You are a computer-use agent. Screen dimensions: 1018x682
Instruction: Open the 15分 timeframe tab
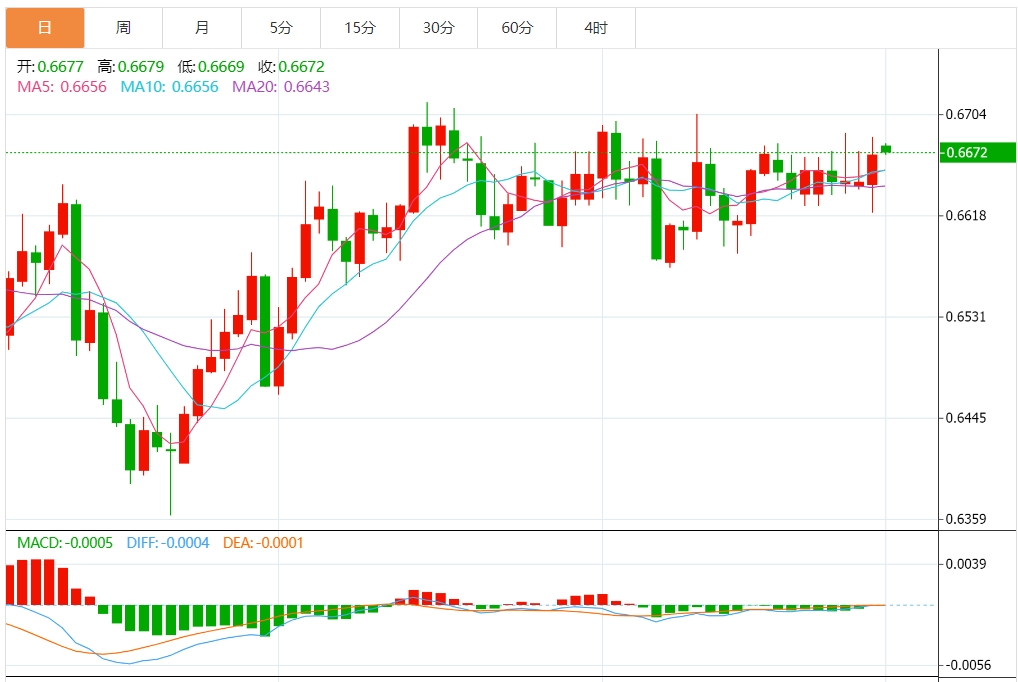(x=360, y=28)
